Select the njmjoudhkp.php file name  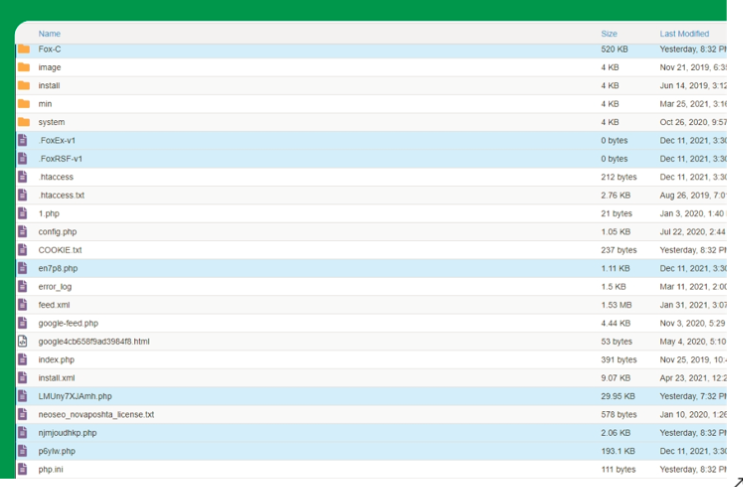pos(67,433)
